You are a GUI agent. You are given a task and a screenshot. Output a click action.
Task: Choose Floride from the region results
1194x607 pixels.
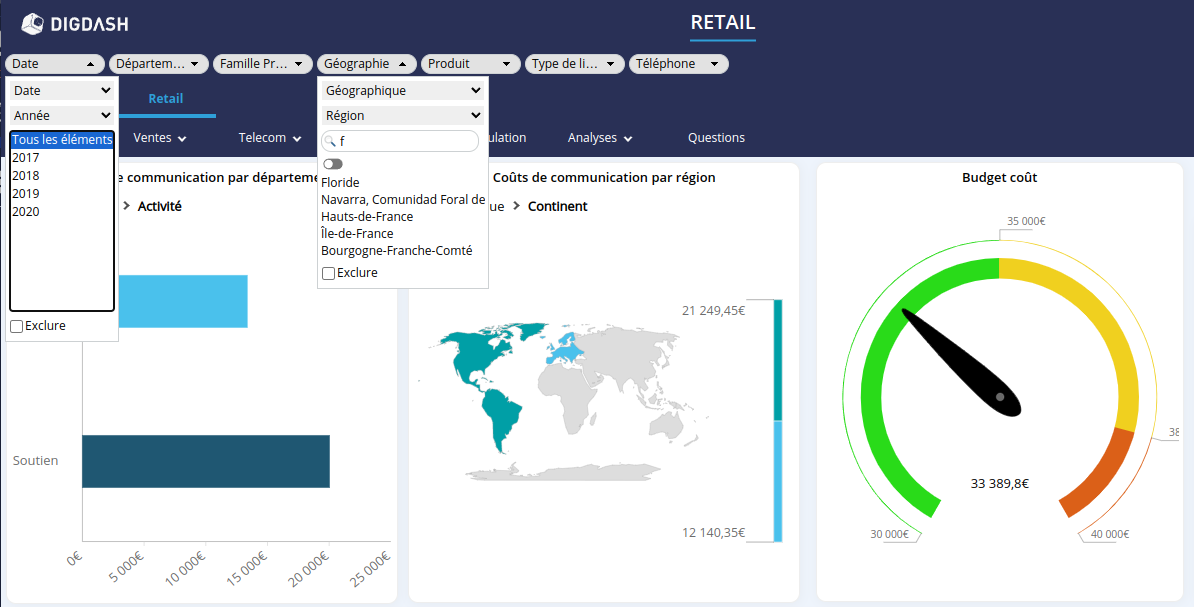(x=340, y=183)
